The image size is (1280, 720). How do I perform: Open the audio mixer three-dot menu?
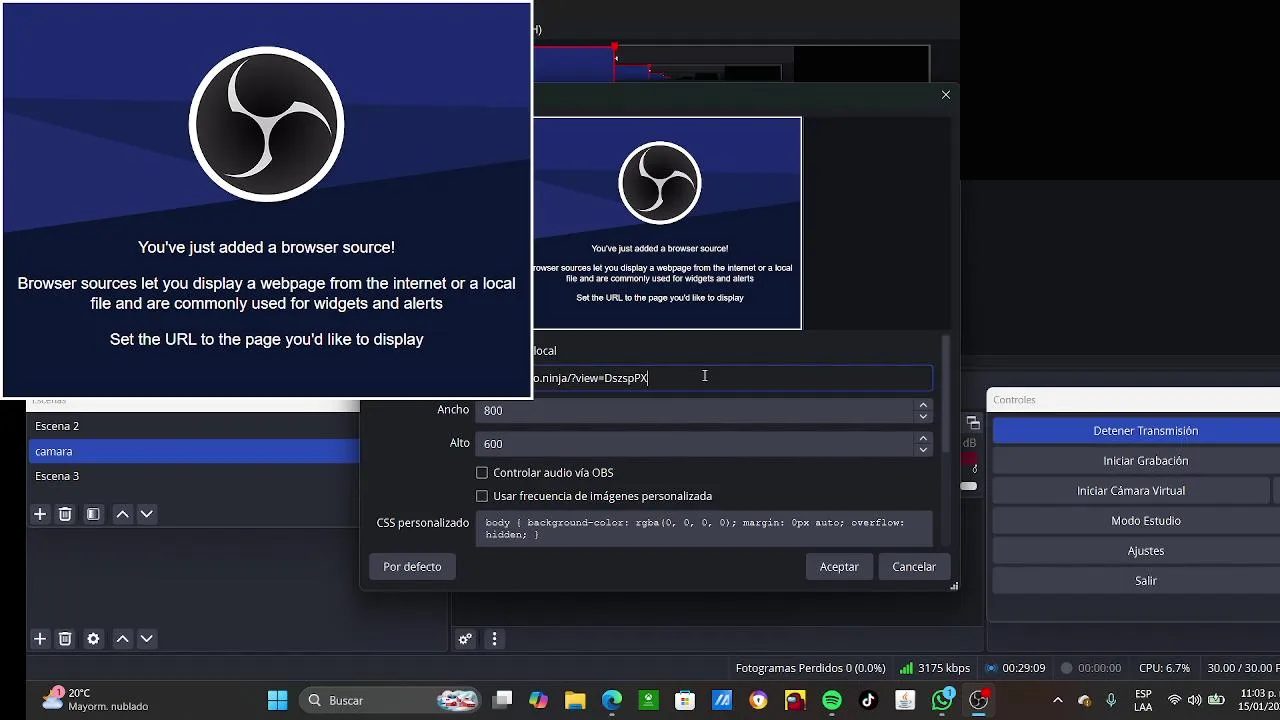point(494,640)
